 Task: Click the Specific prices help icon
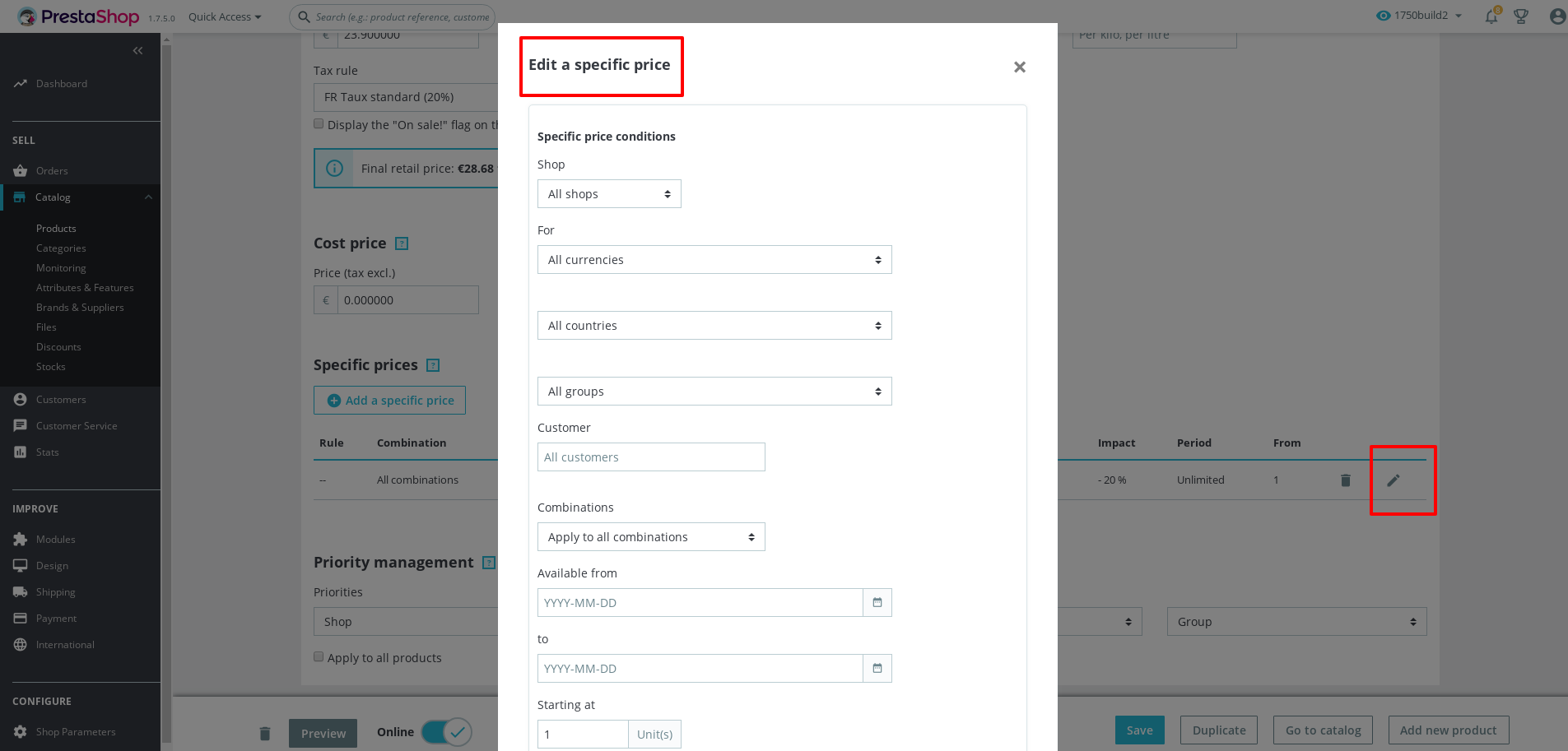pyautogui.click(x=432, y=364)
